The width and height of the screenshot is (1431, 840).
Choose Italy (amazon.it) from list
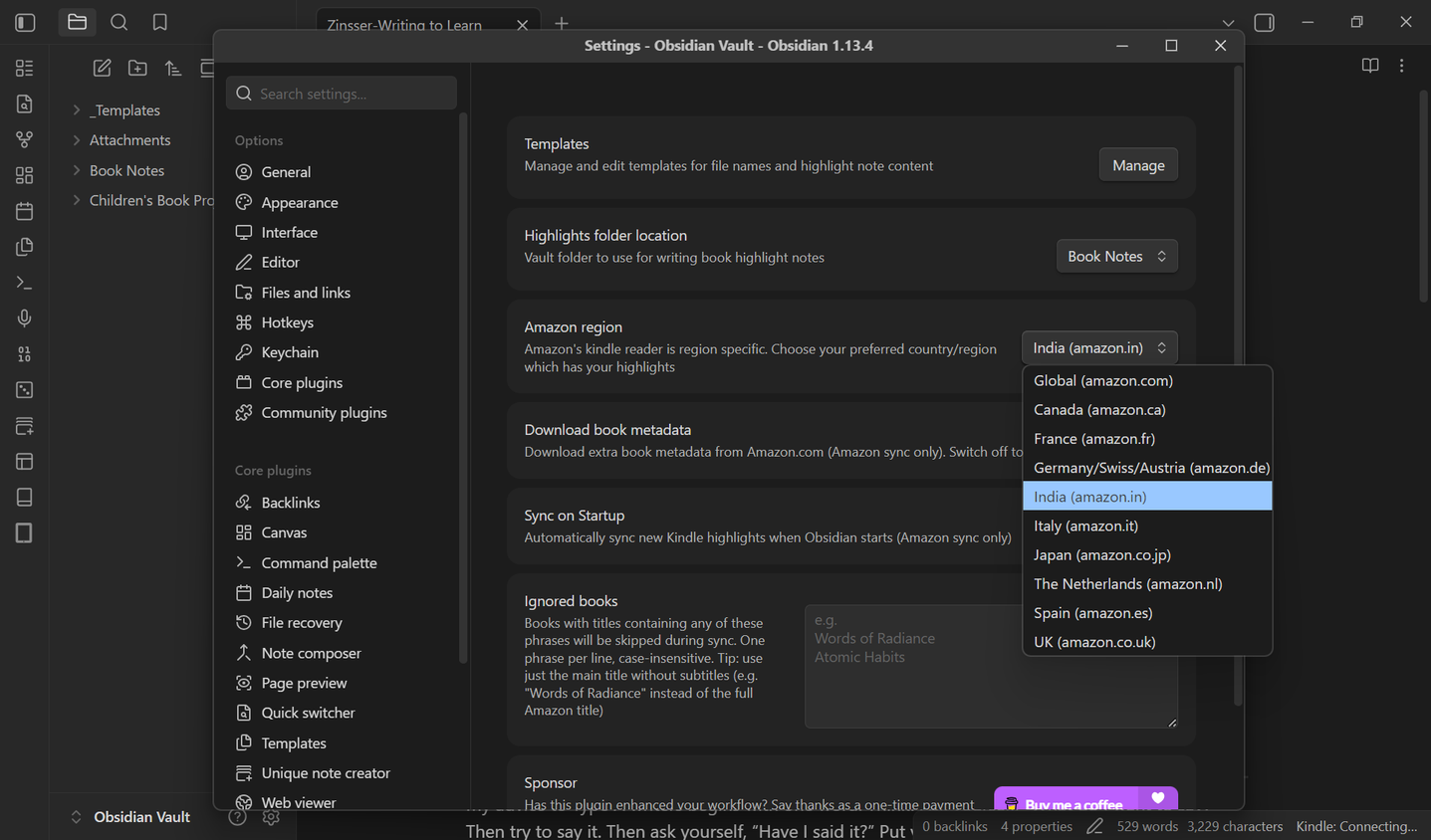pyautogui.click(x=1147, y=525)
